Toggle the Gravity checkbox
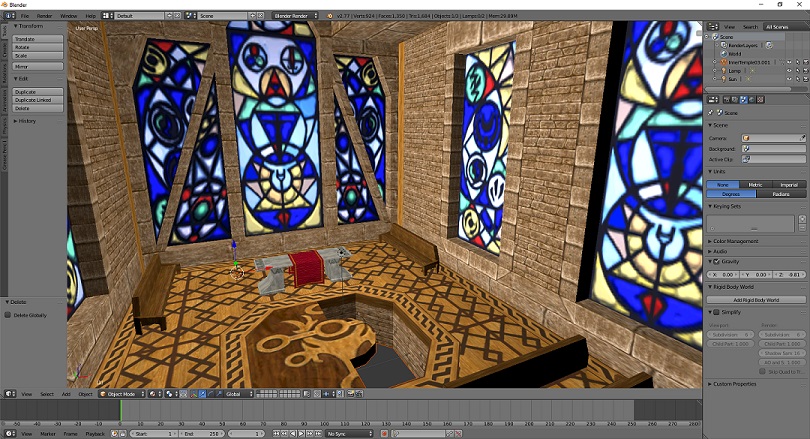This screenshot has width=810, height=439. coord(716,262)
